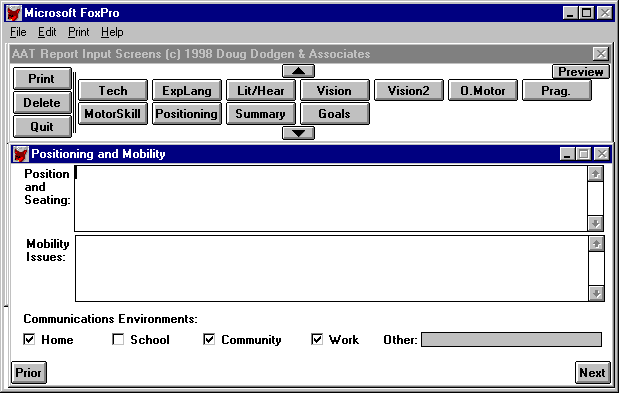
Task: Uncheck the Work environment checkbox
Action: click(317, 339)
